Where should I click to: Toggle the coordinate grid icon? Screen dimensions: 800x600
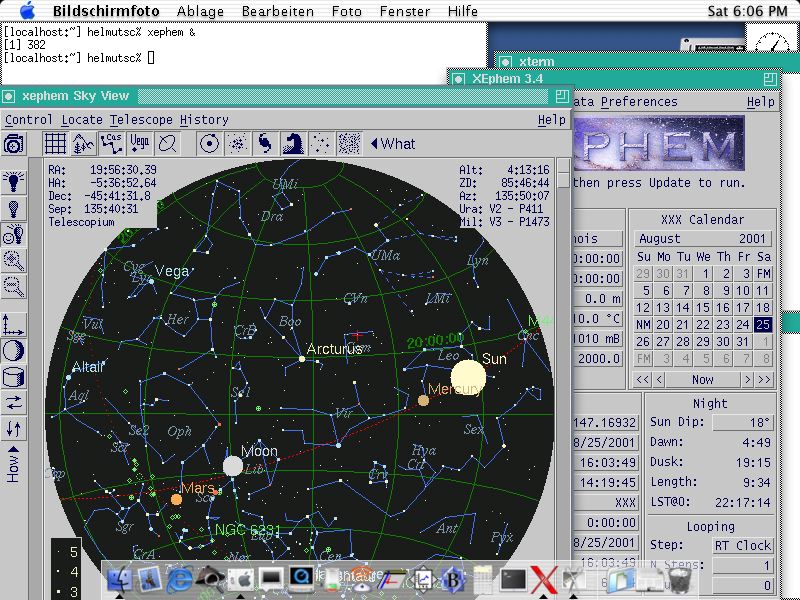coord(55,143)
